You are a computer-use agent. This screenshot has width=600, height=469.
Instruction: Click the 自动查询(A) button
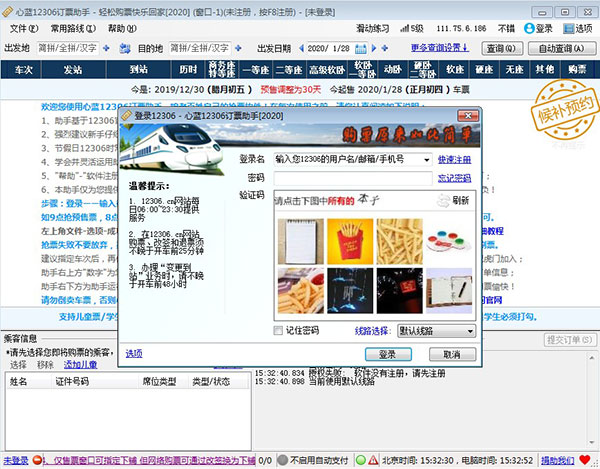(x=562, y=49)
